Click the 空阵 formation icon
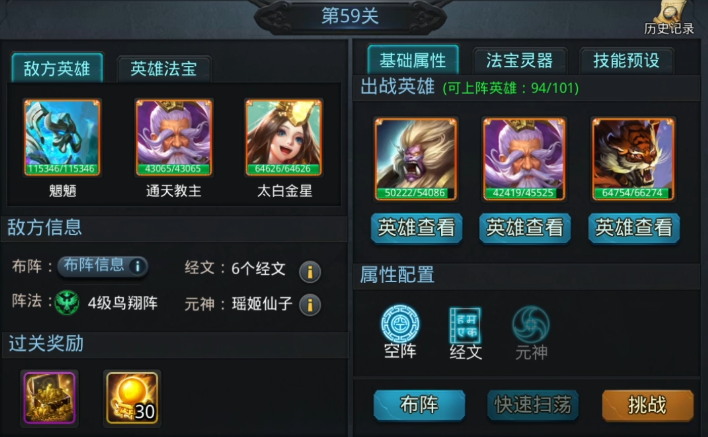This screenshot has height=437, width=708. pyautogui.click(x=400, y=324)
